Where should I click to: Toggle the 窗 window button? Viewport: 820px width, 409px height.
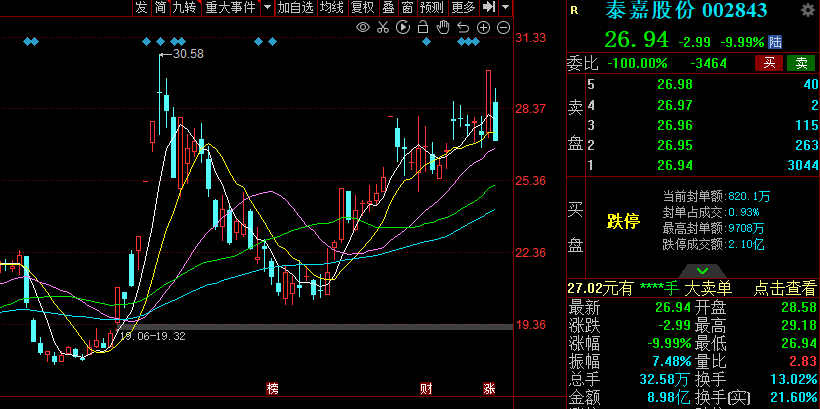(x=407, y=7)
